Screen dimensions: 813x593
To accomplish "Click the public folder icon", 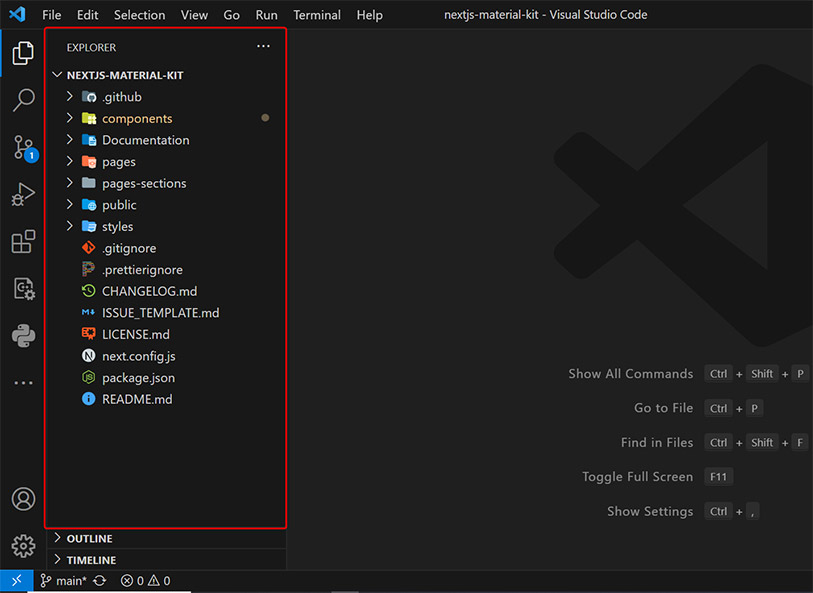I will click(x=89, y=205).
